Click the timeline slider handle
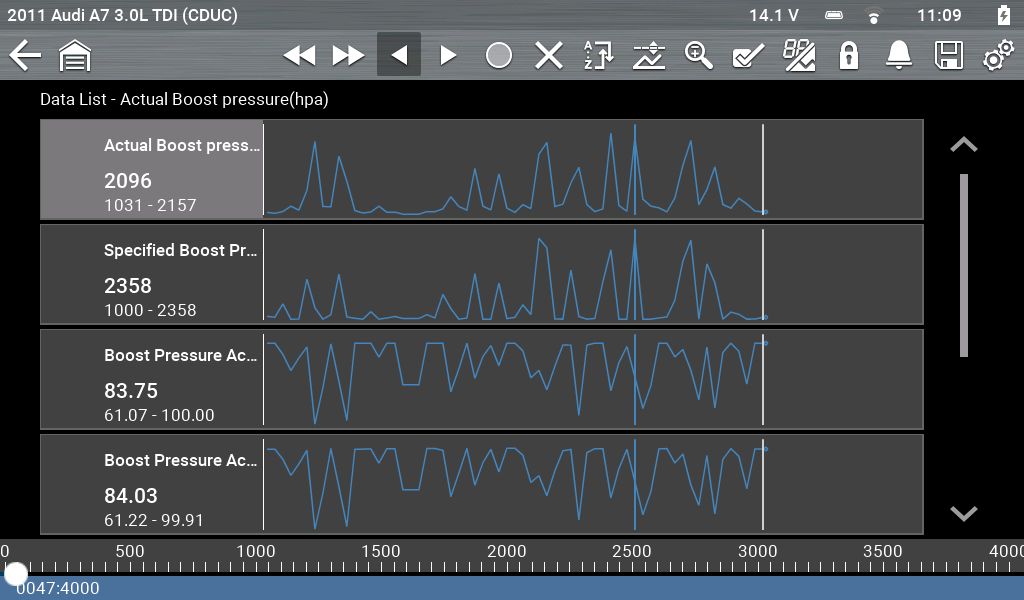This screenshot has height=600, width=1024. 16,573
